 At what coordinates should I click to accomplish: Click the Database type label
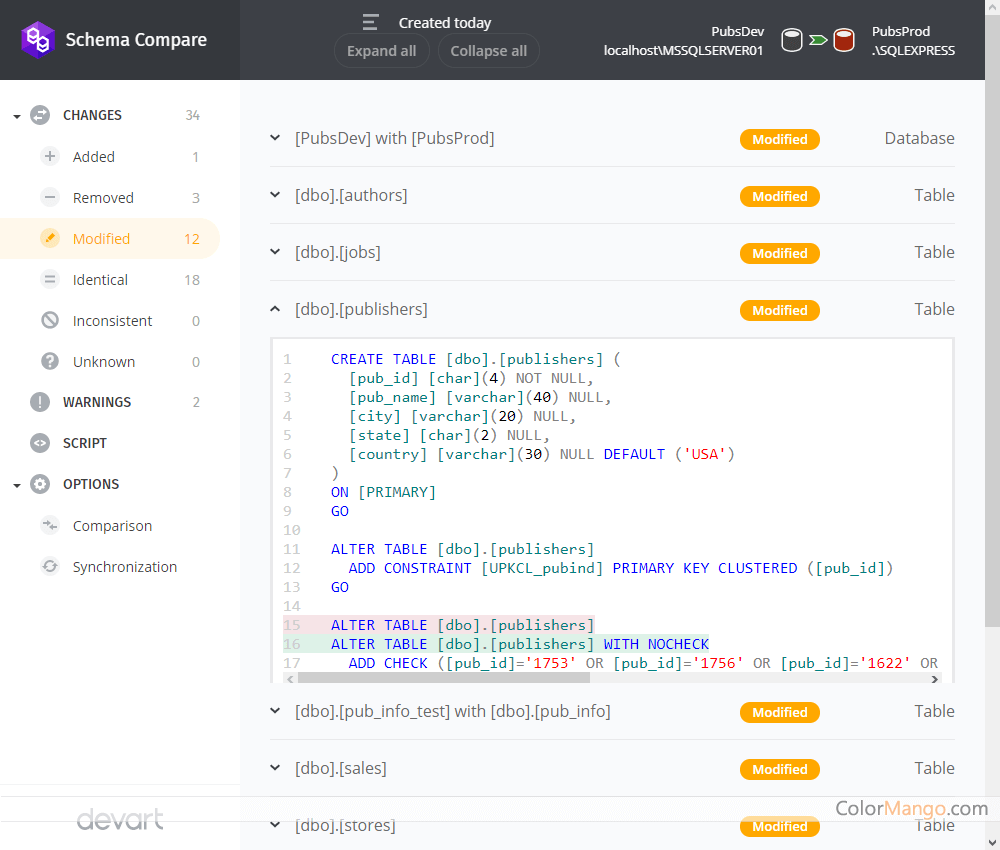pyautogui.click(x=919, y=138)
